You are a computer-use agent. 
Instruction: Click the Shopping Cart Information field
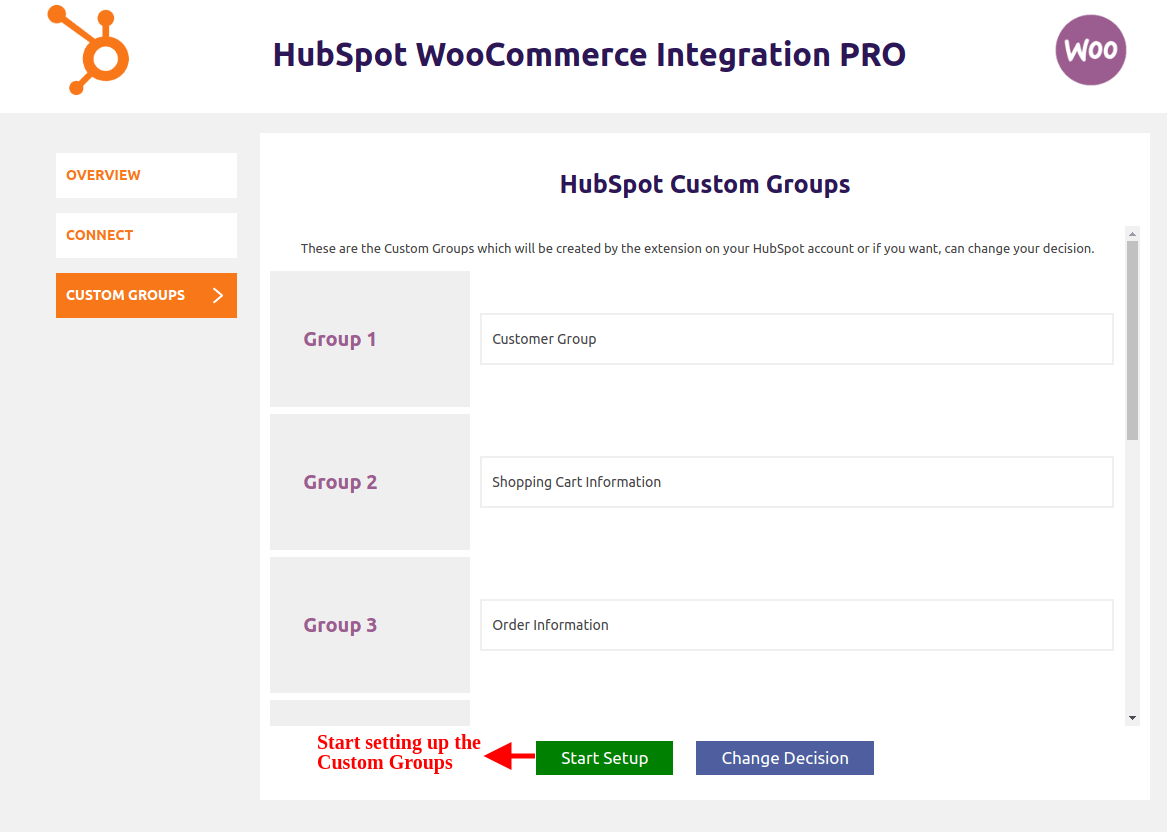[796, 482]
